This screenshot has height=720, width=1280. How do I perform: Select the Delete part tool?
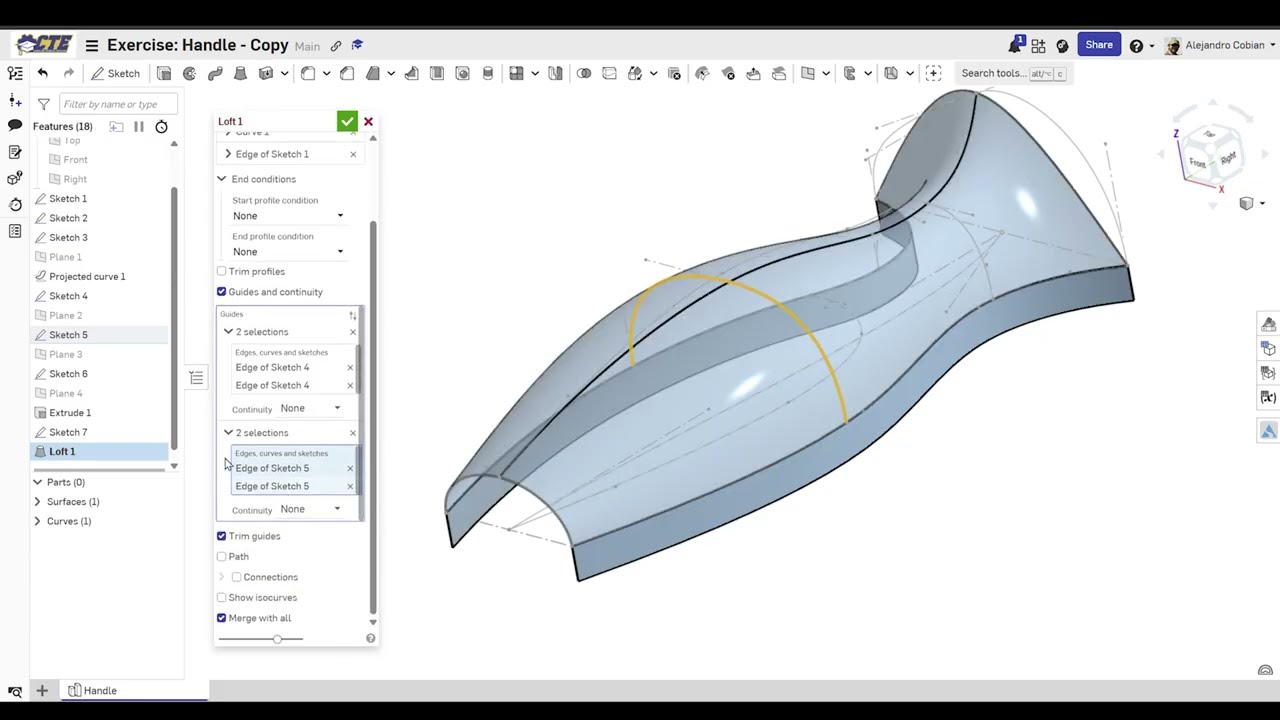click(x=674, y=73)
